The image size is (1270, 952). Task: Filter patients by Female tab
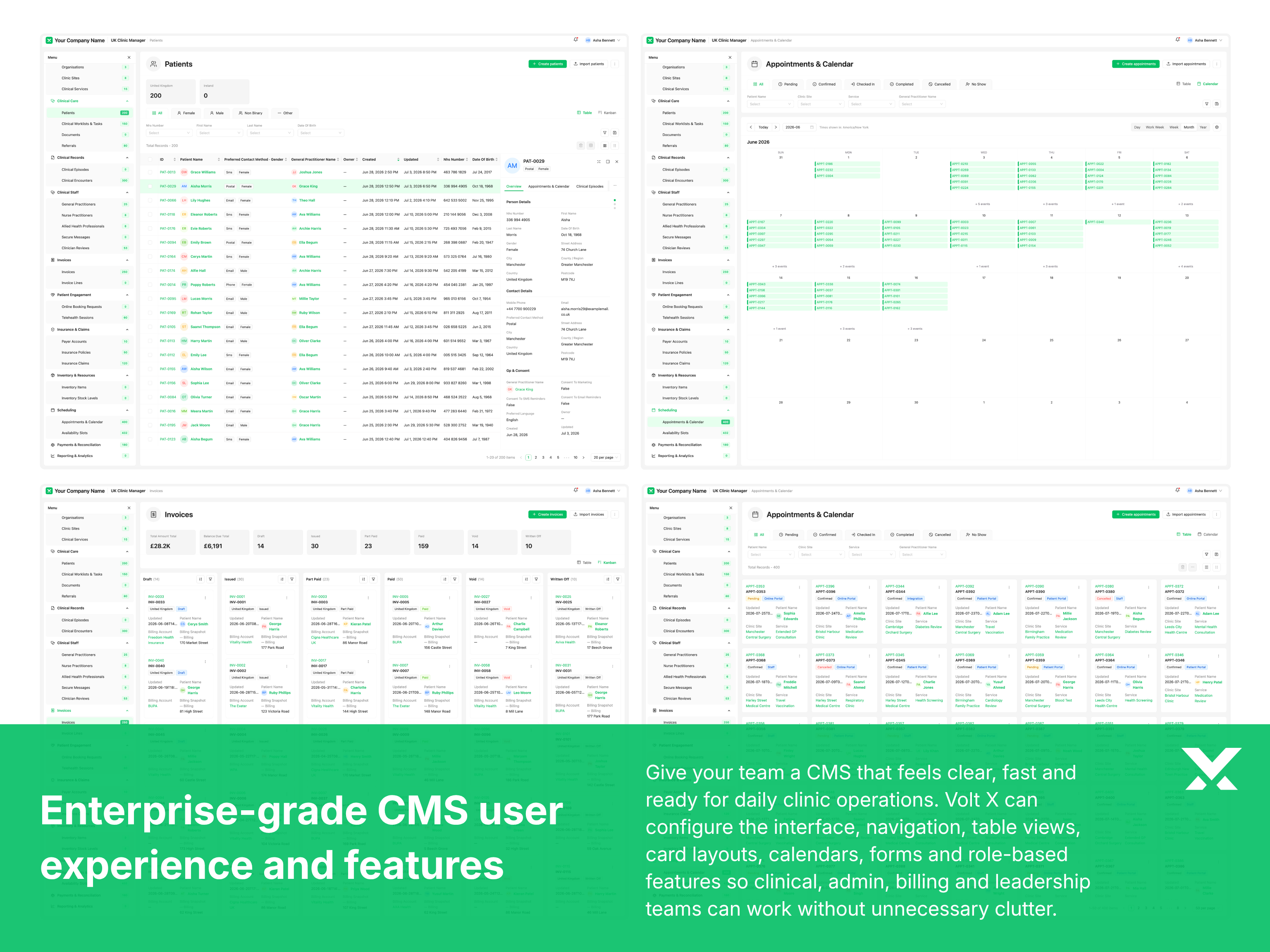pos(186,113)
